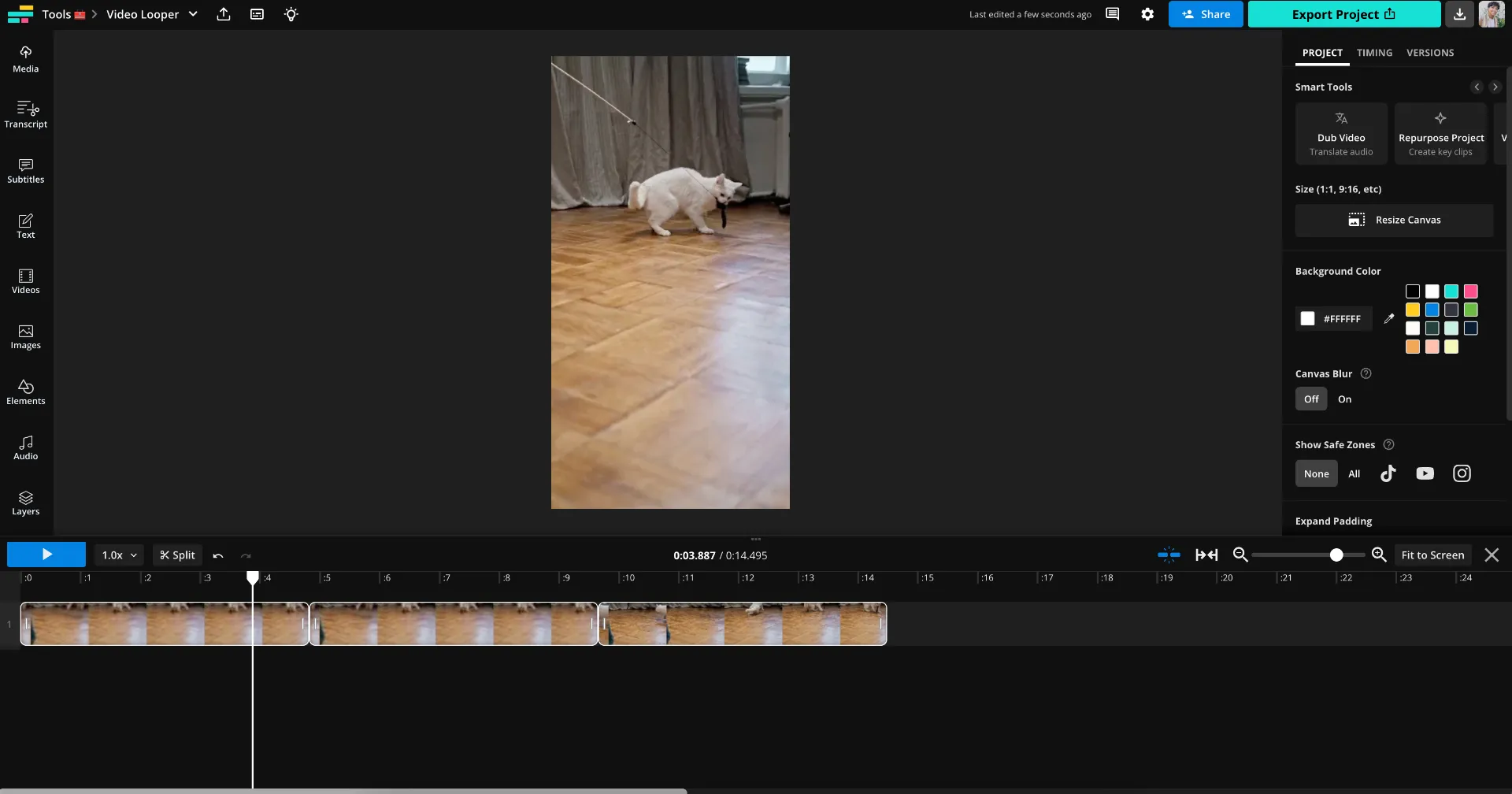Open the Subtitles panel
This screenshot has height=794, width=1512.
(25, 170)
